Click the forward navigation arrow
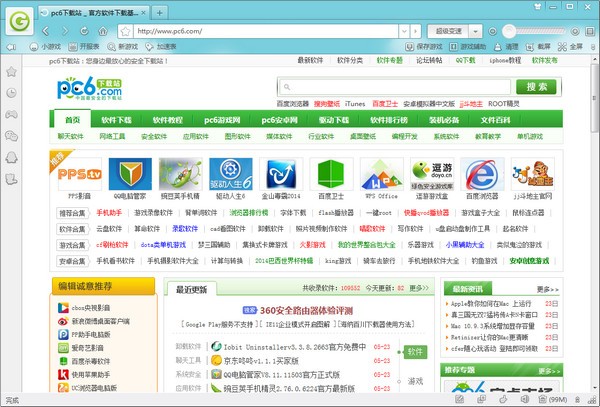The height and width of the screenshot is (407, 600). pyautogui.click(x=65, y=31)
